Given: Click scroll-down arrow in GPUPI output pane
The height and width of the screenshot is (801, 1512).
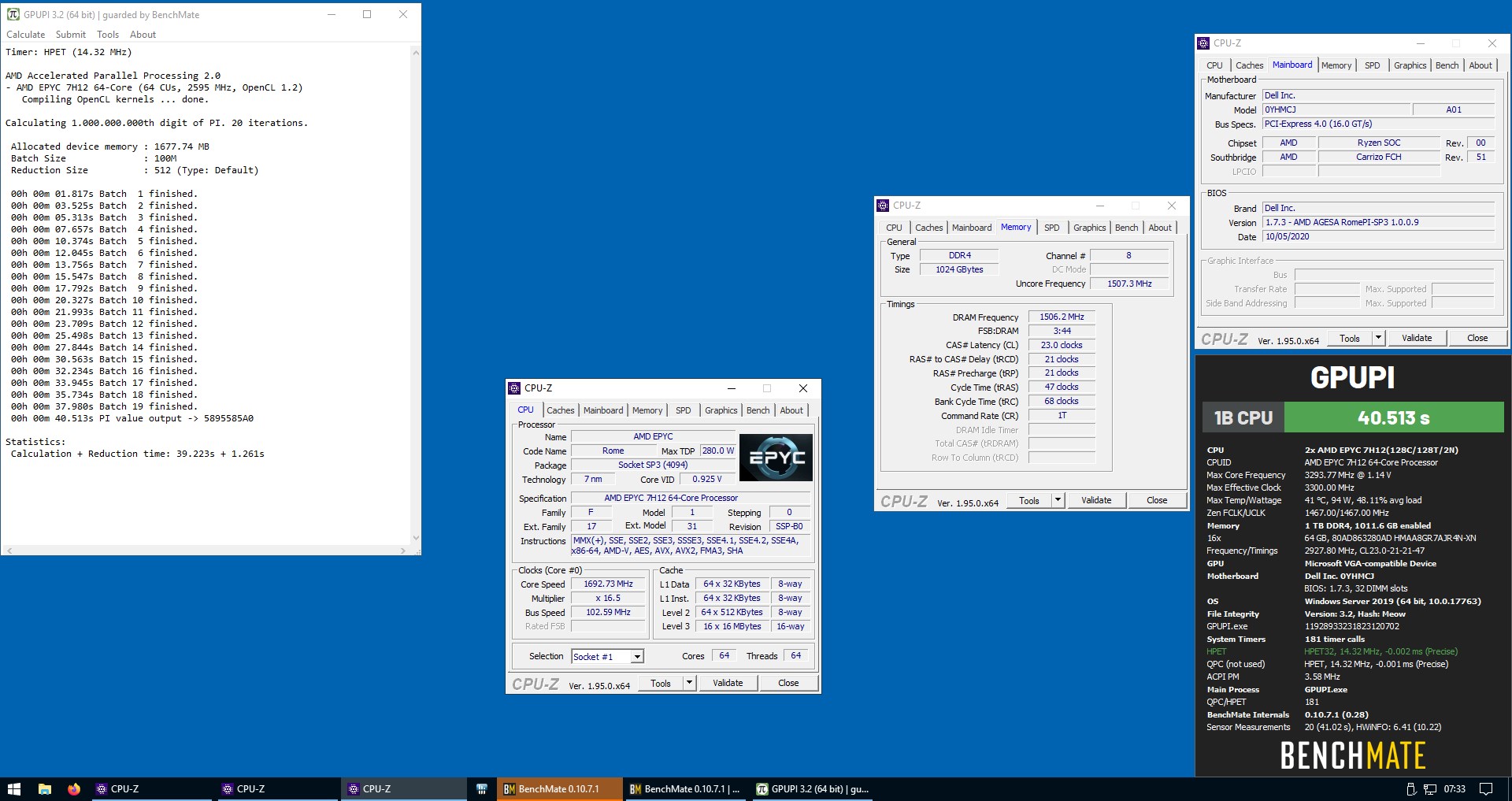Looking at the screenshot, I should pyautogui.click(x=416, y=538).
